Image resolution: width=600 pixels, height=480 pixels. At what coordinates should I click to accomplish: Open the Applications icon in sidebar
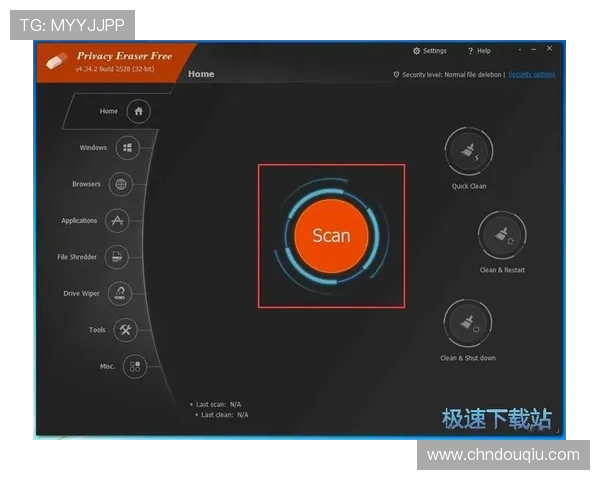(117, 221)
